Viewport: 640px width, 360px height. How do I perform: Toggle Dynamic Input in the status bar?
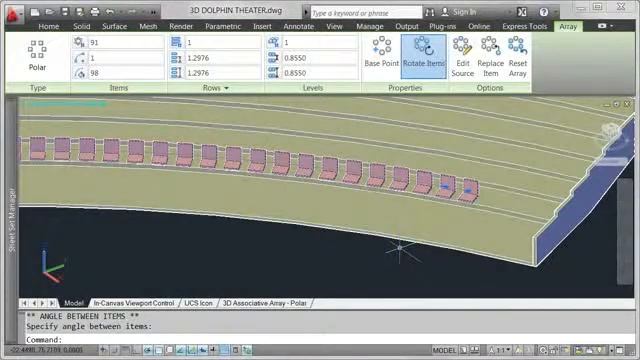tap(202, 350)
